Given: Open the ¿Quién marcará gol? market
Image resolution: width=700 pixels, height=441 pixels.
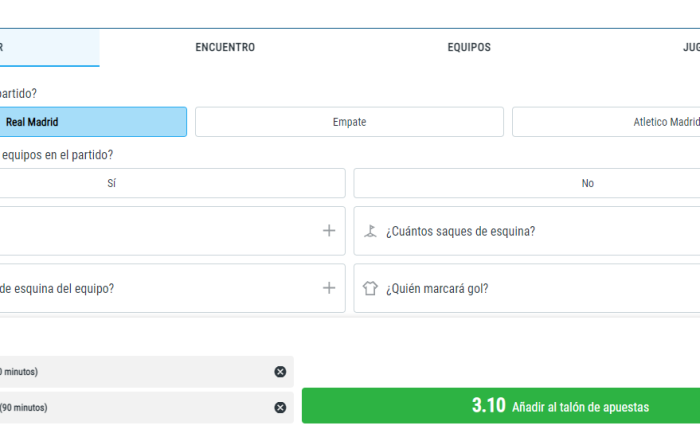Looking at the screenshot, I should pos(527,288).
